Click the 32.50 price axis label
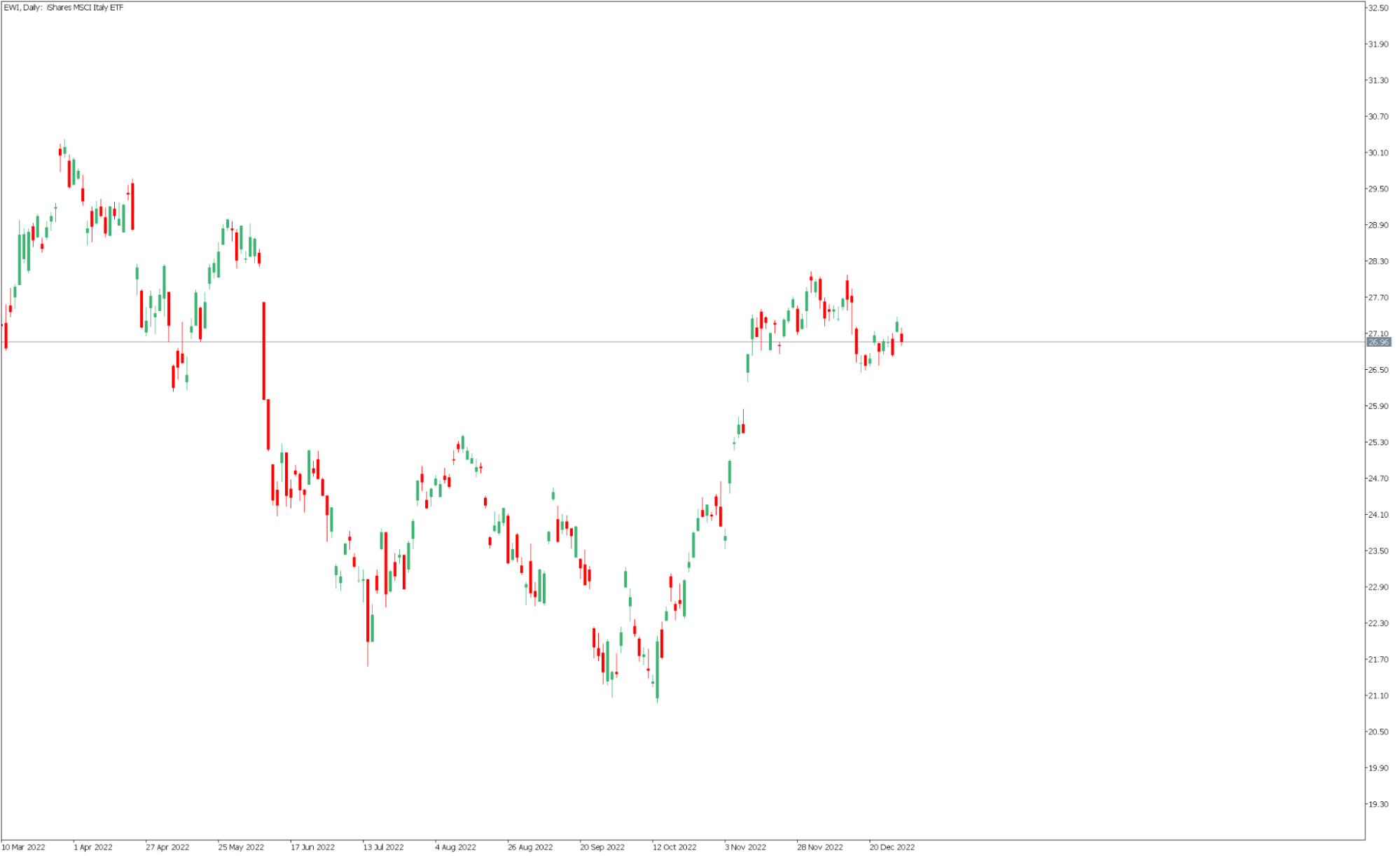Viewport: 1400px width, 856px height. tap(1378, 8)
